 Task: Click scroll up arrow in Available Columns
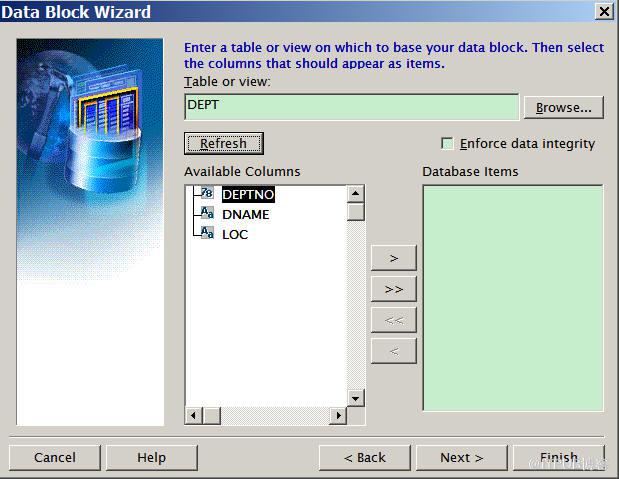[355, 193]
